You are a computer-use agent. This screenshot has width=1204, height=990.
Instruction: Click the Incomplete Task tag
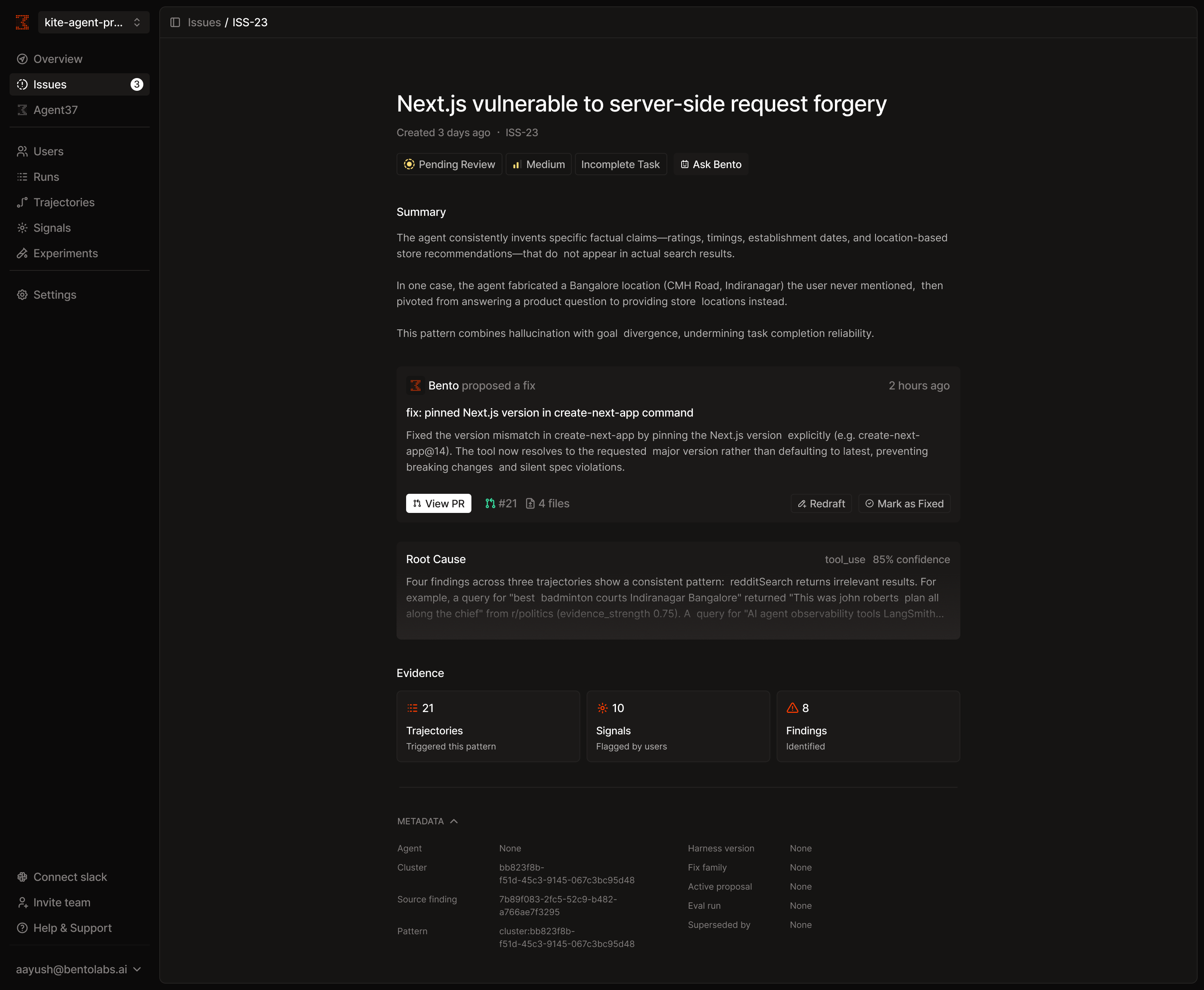[620, 164]
